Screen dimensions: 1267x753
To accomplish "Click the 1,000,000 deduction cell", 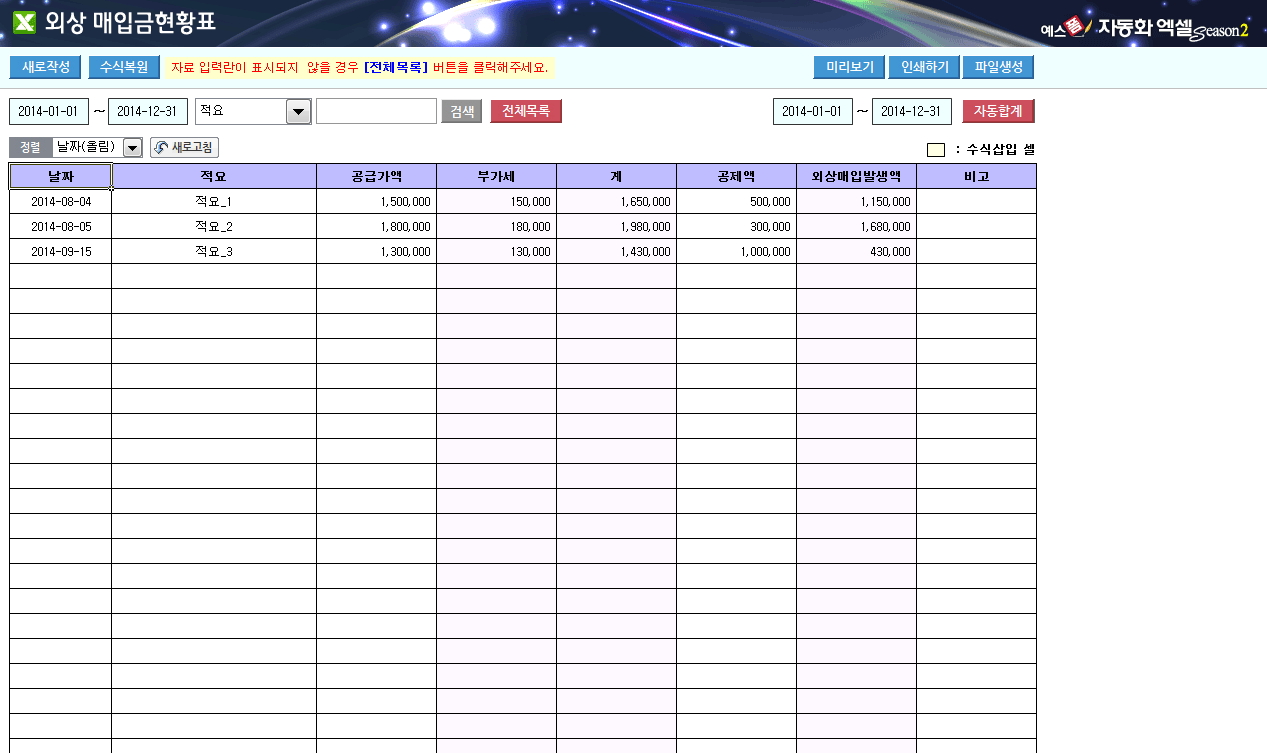I will [x=737, y=251].
